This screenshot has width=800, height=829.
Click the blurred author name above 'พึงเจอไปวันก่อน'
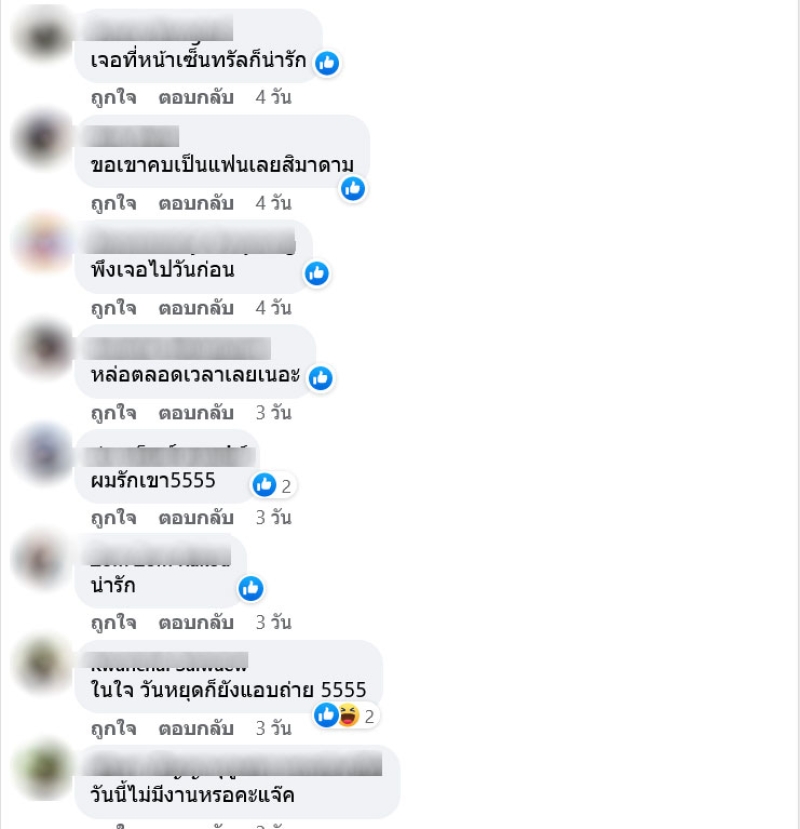coord(191,242)
